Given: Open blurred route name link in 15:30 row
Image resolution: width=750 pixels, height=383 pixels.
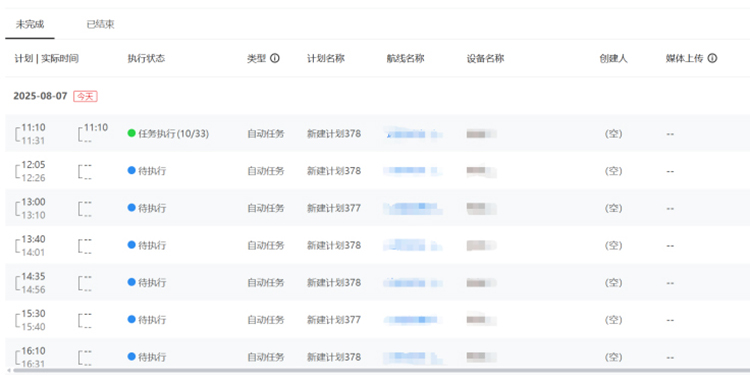Looking at the screenshot, I should [413, 320].
